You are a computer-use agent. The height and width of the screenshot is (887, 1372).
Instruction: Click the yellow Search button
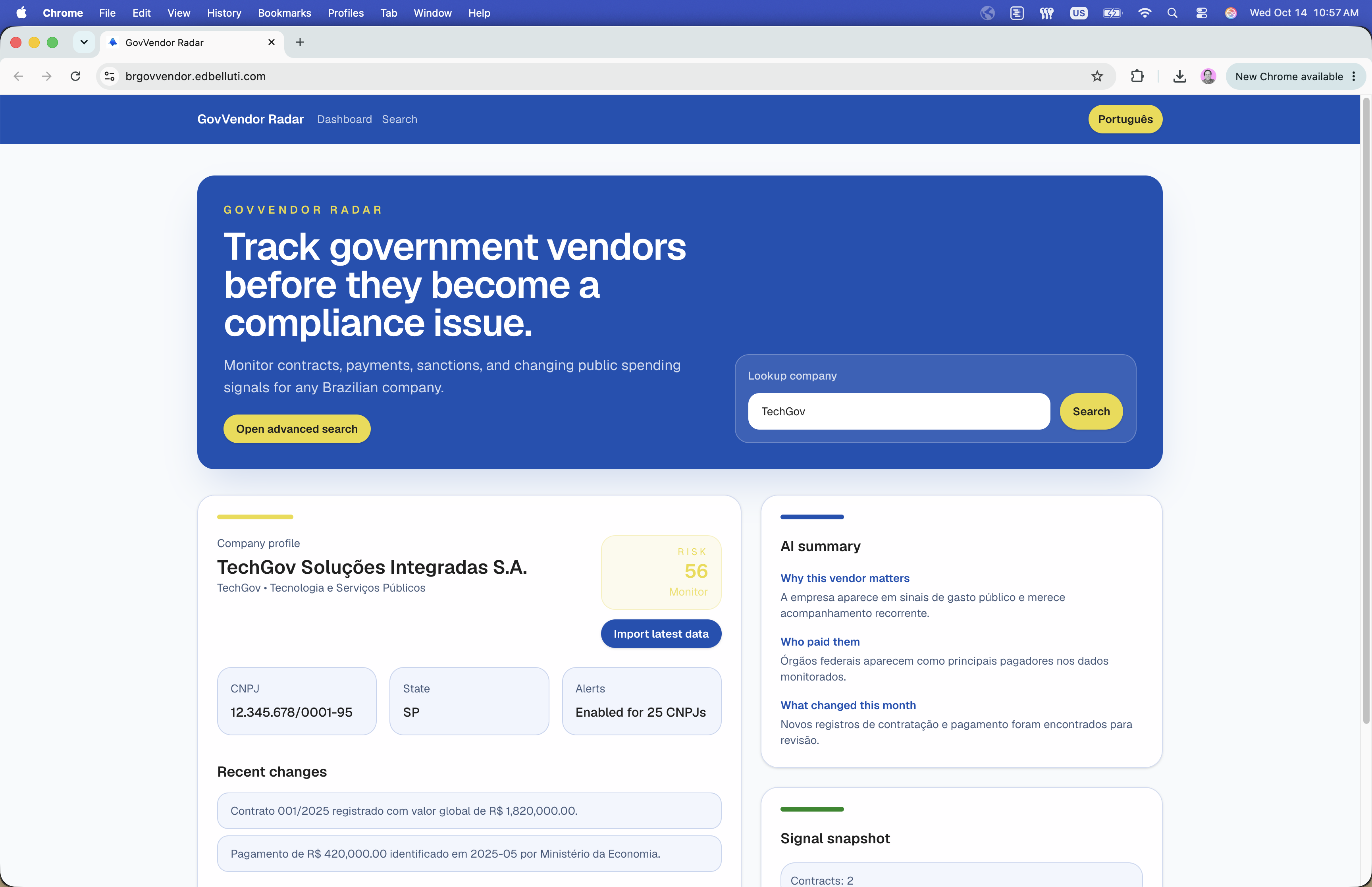coord(1091,411)
